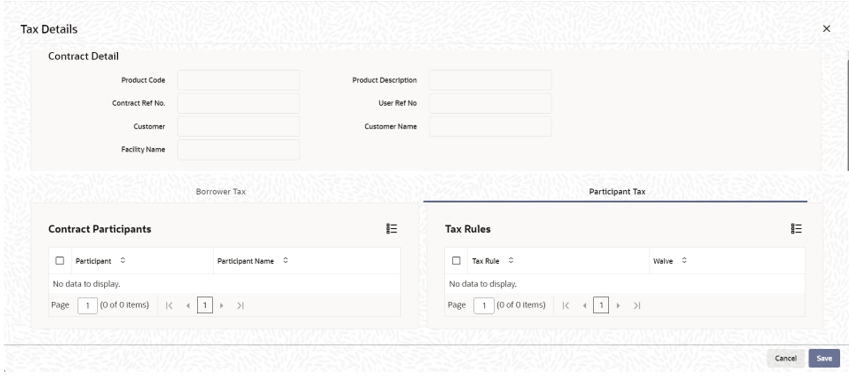The width and height of the screenshot is (849, 376).
Task: Cancel the Tax Details dialog
Action: pyautogui.click(x=786, y=358)
